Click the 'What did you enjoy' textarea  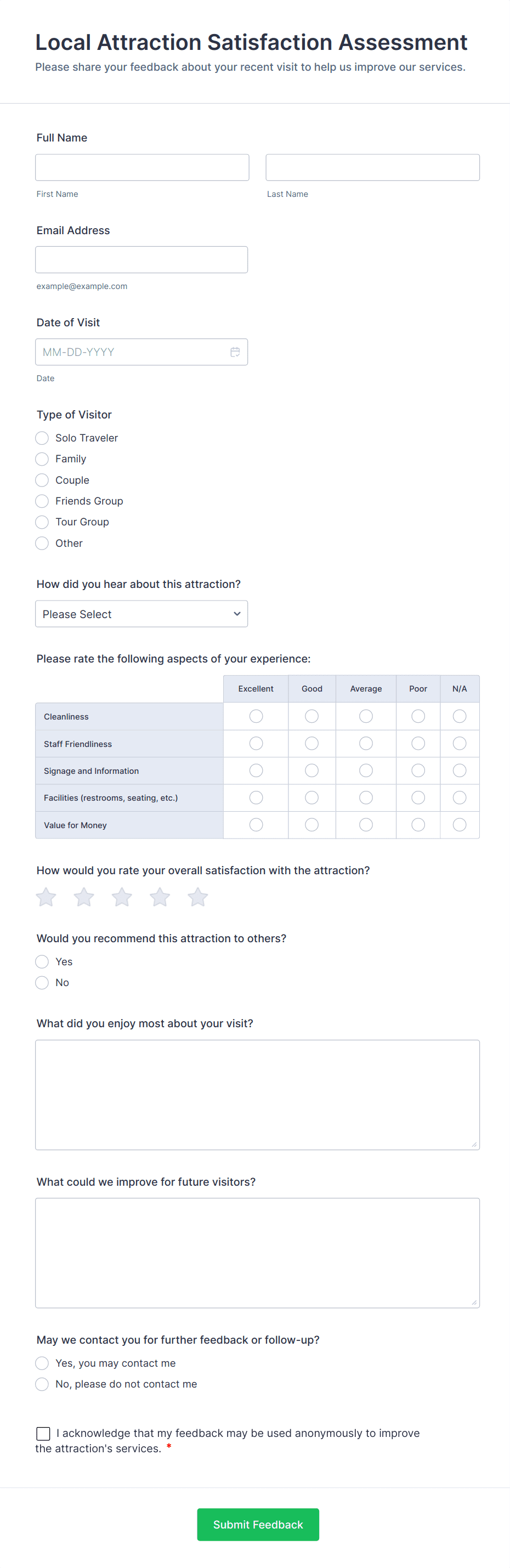click(257, 1095)
